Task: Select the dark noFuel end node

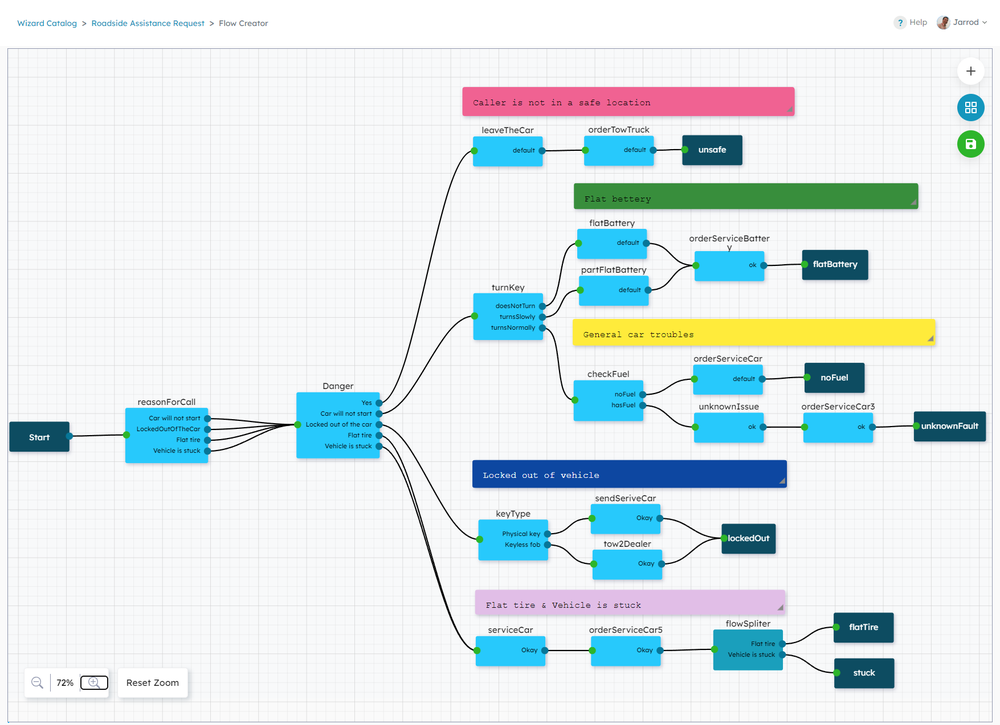Action: [x=834, y=377]
